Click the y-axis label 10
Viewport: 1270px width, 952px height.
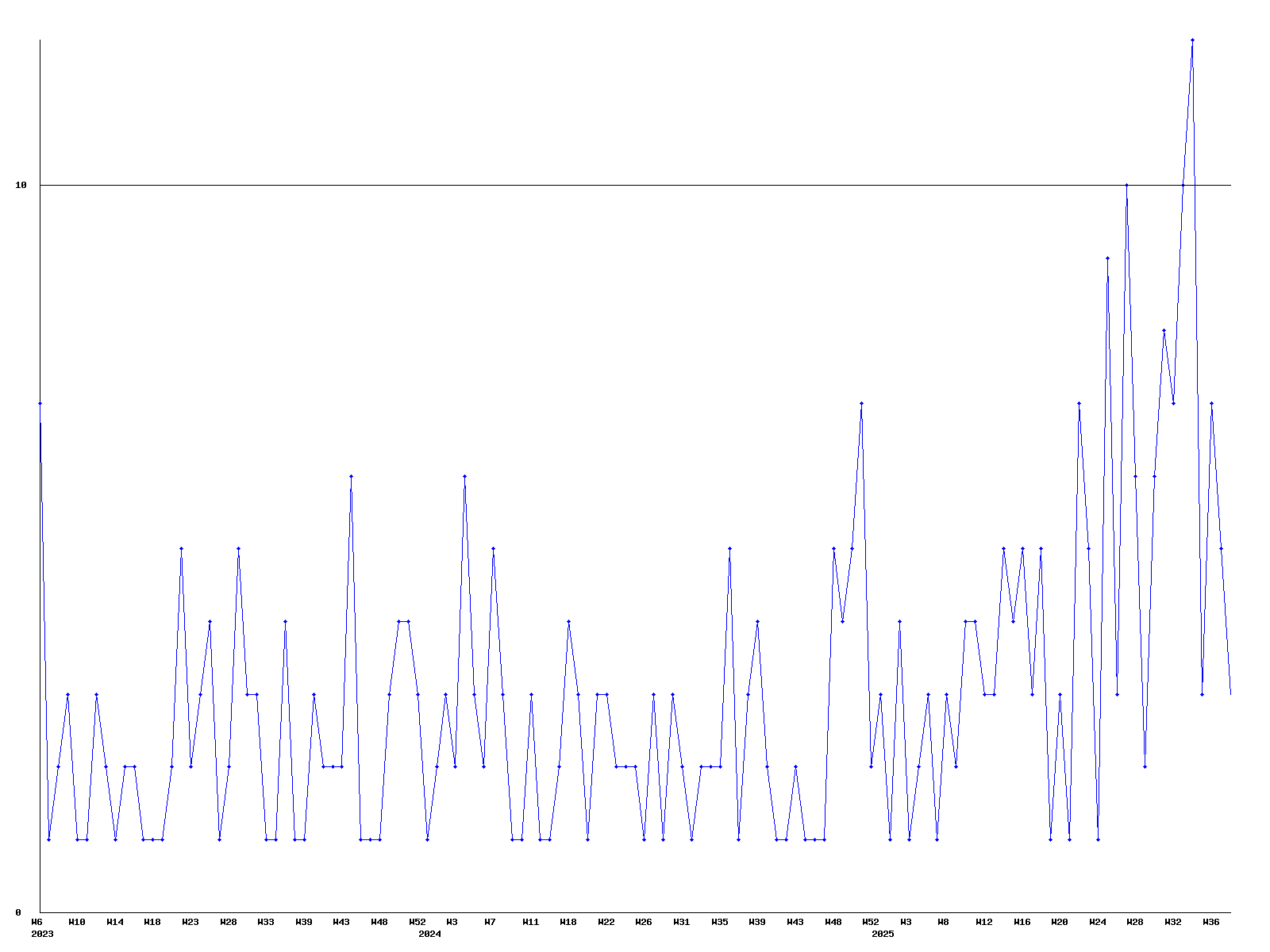21,185
